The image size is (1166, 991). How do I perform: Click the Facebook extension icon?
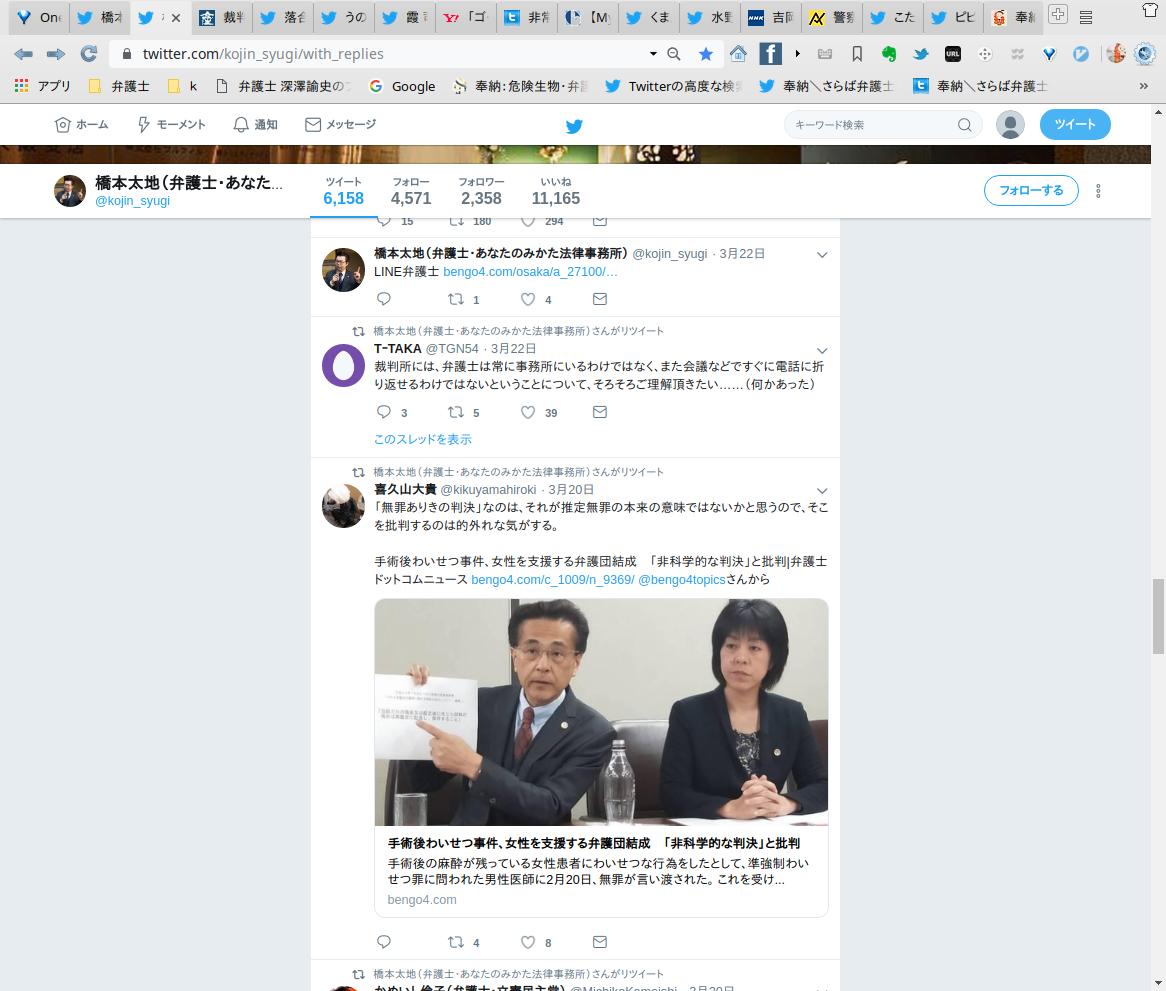click(x=770, y=54)
